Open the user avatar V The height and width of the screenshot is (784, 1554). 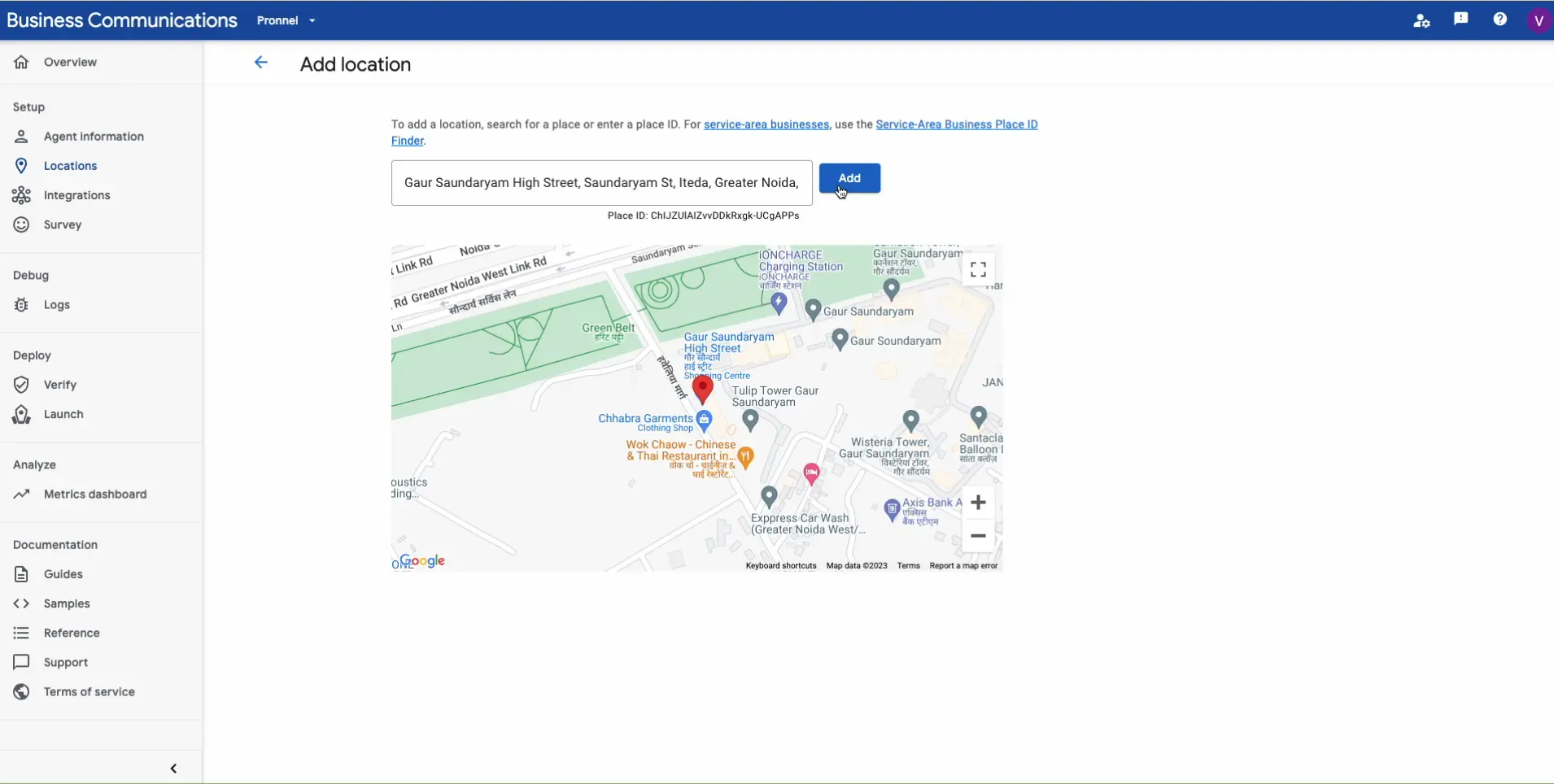tap(1539, 20)
